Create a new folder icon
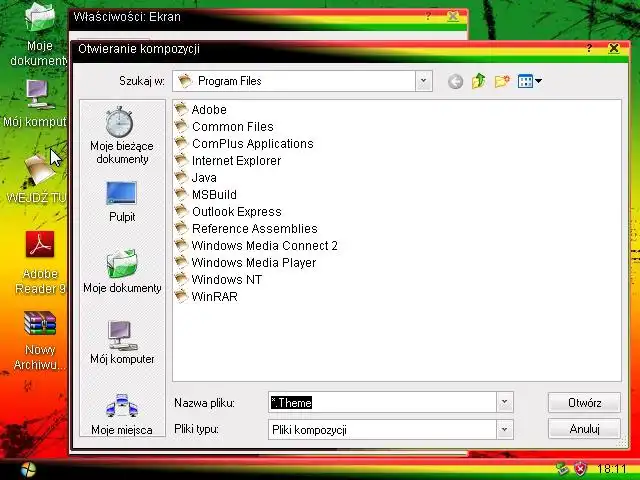 click(x=502, y=81)
